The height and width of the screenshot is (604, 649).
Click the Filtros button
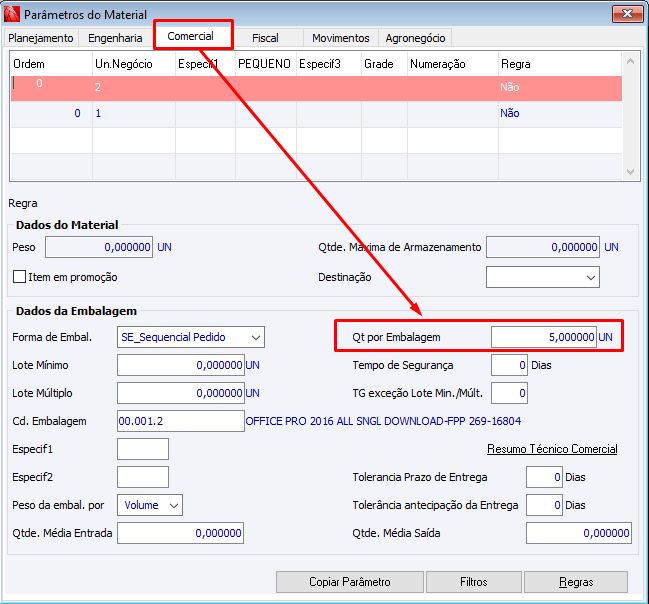(474, 582)
